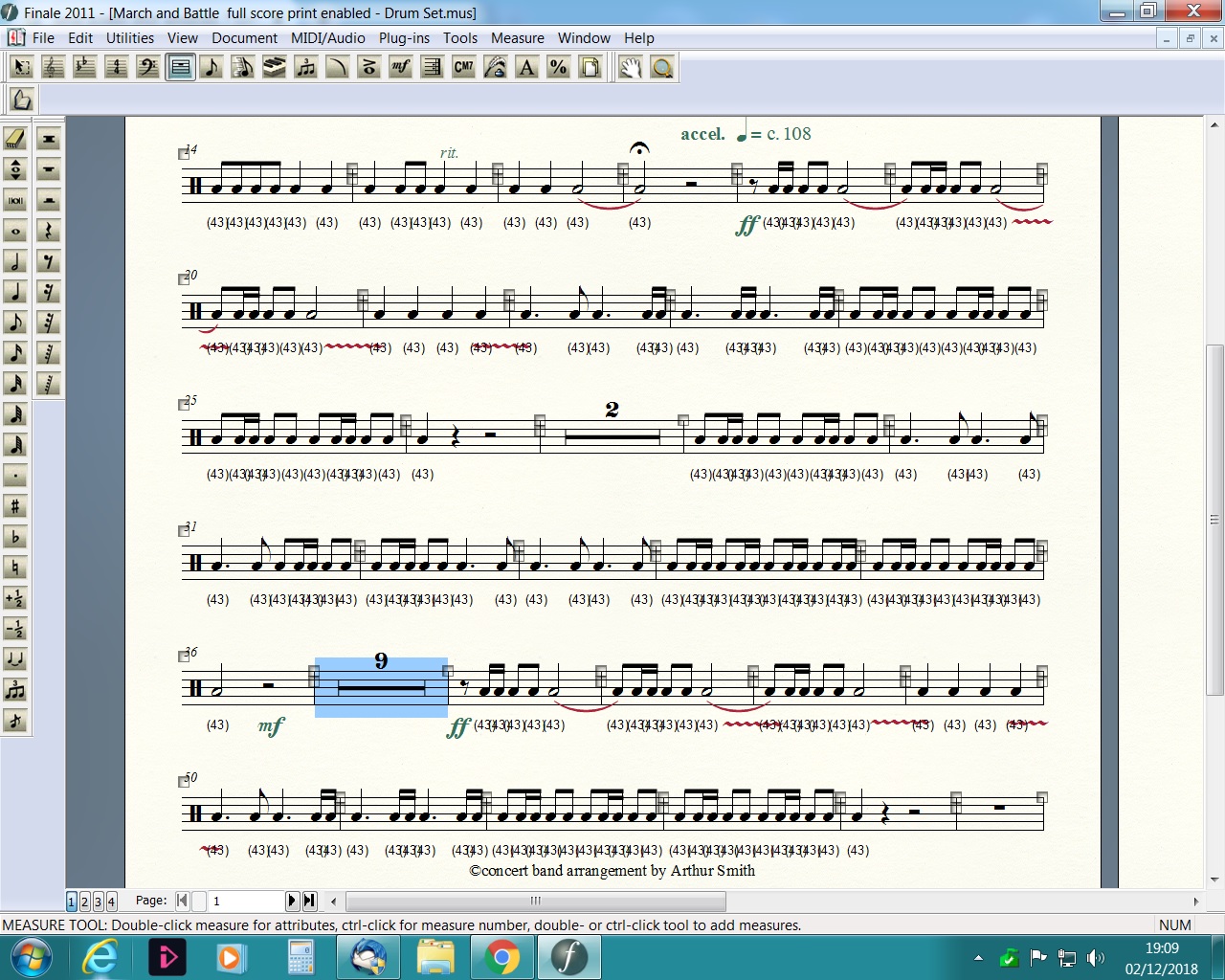This screenshot has height=980, width=1225.
Task: Show hidden system tray icons
Action: (978, 957)
